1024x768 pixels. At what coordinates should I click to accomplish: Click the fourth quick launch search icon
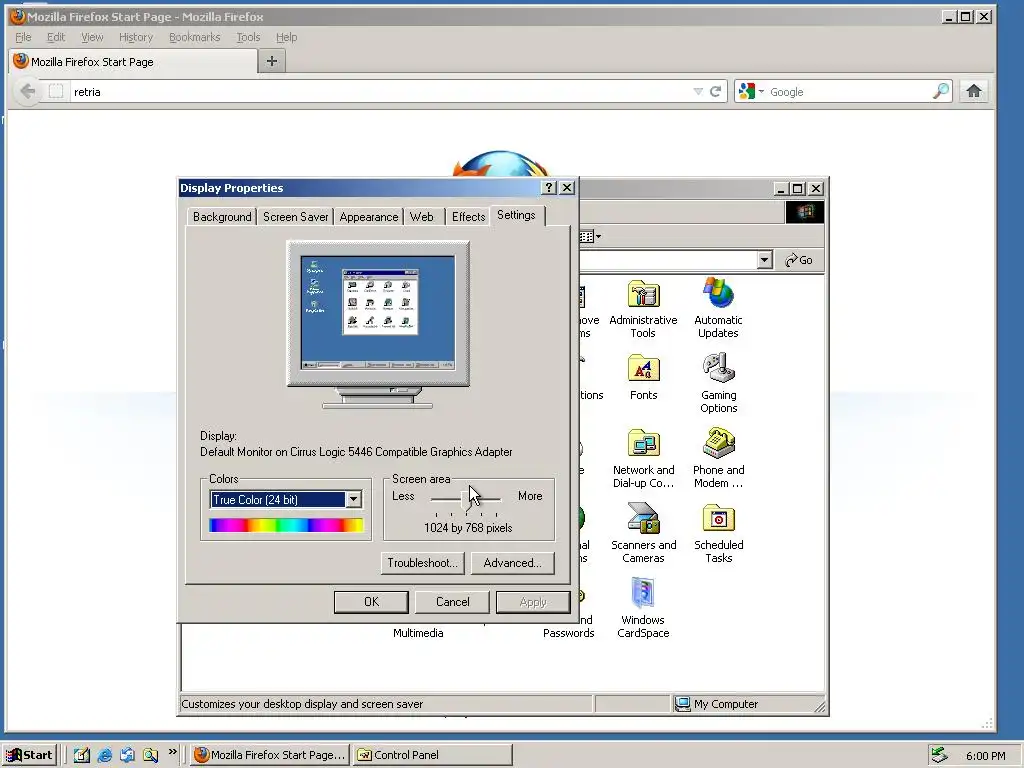(x=150, y=755)
